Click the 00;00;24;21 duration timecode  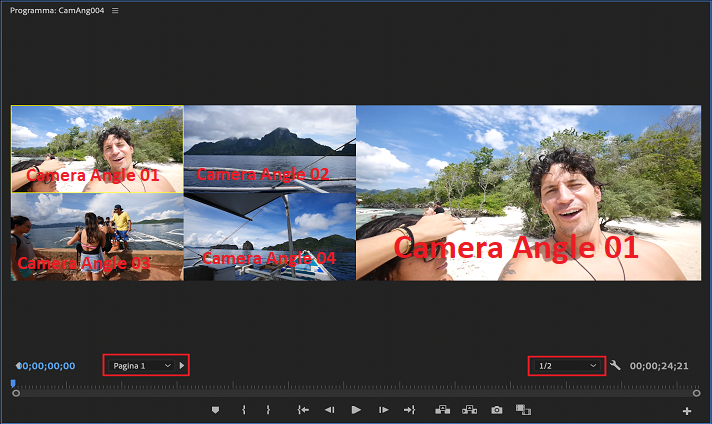[659, 366]
